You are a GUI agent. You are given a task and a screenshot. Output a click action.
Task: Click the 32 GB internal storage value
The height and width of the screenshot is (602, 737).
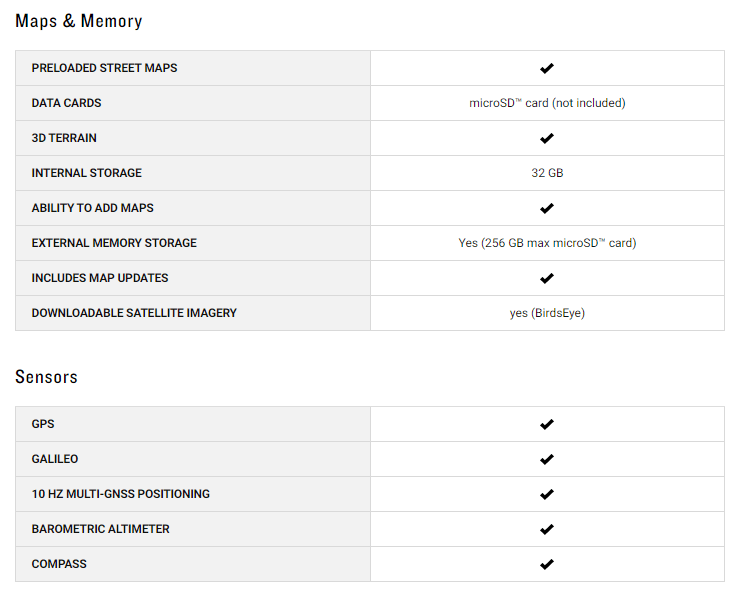pos(547,173)
